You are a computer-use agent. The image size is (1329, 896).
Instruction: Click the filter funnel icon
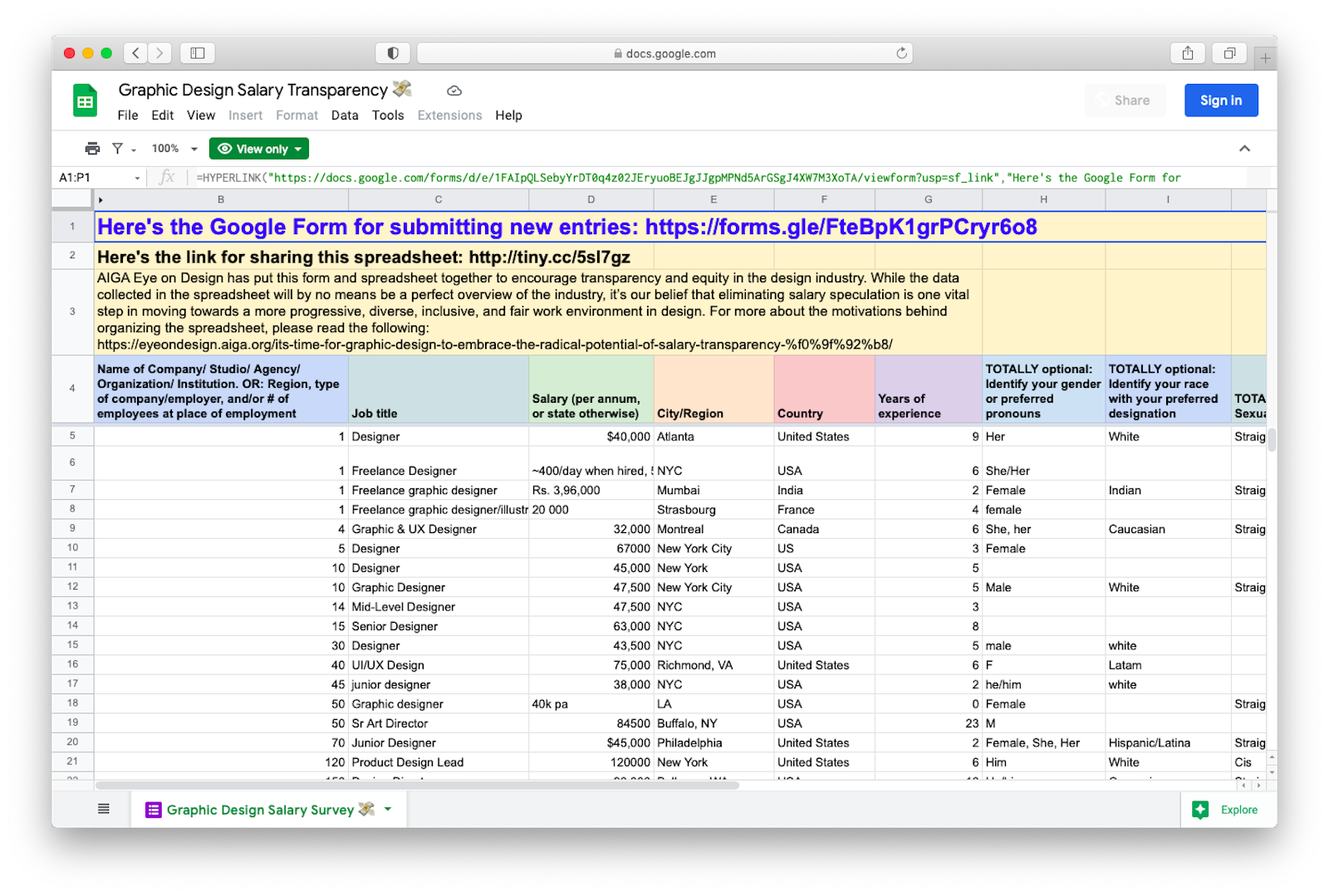point(118,149)
